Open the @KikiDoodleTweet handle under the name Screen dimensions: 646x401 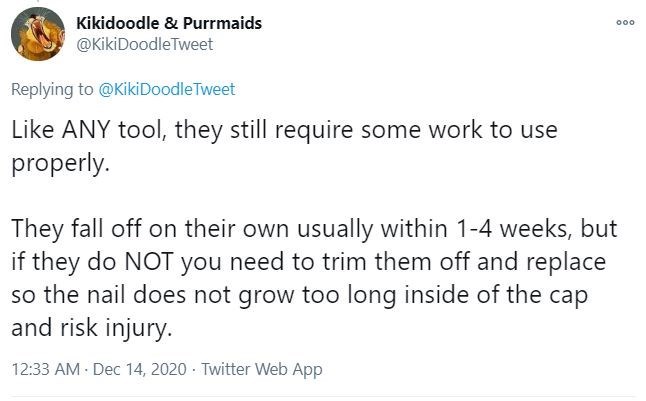(x=145, y=45)
